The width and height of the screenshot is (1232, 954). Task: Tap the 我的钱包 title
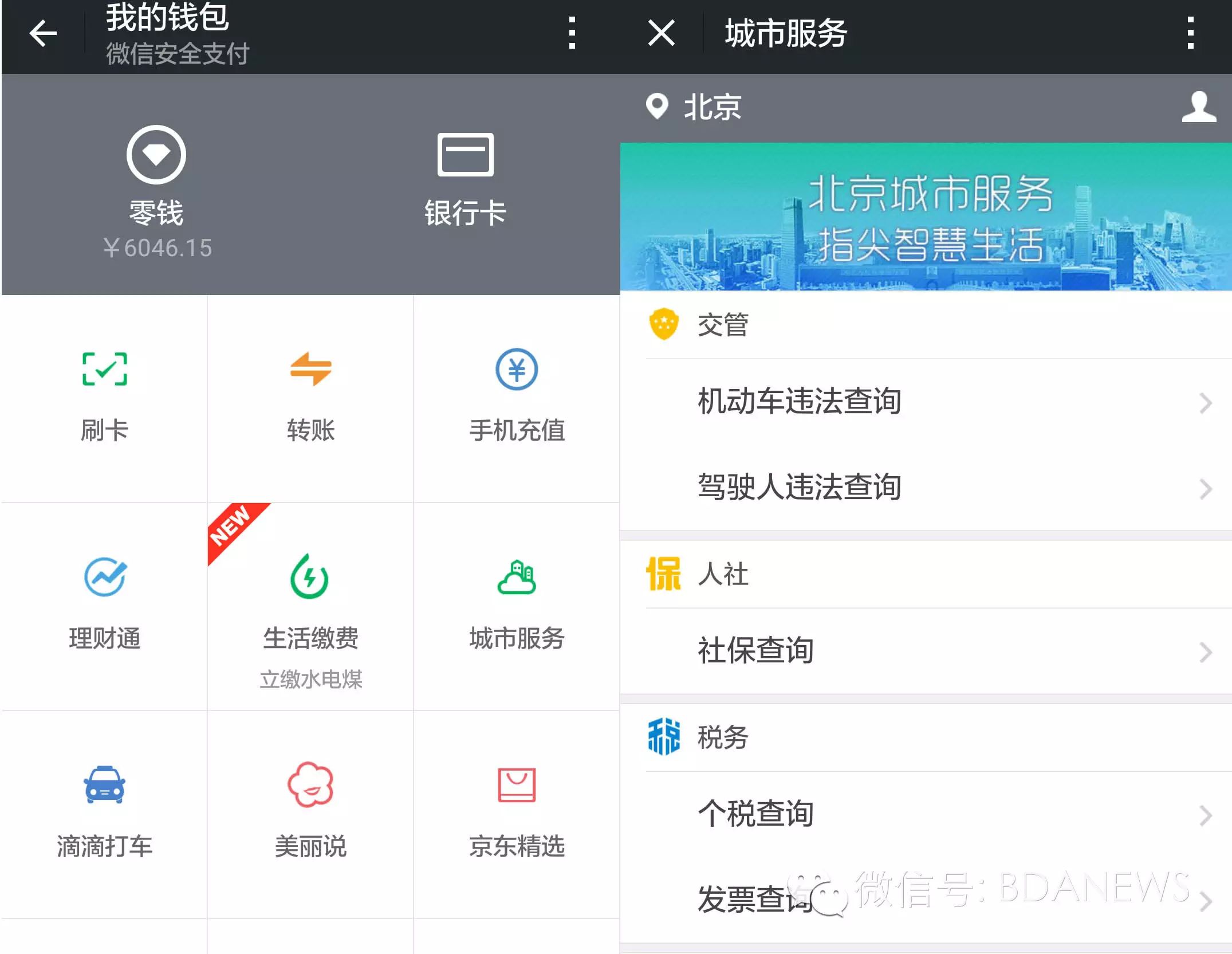[x=167, y=16]
